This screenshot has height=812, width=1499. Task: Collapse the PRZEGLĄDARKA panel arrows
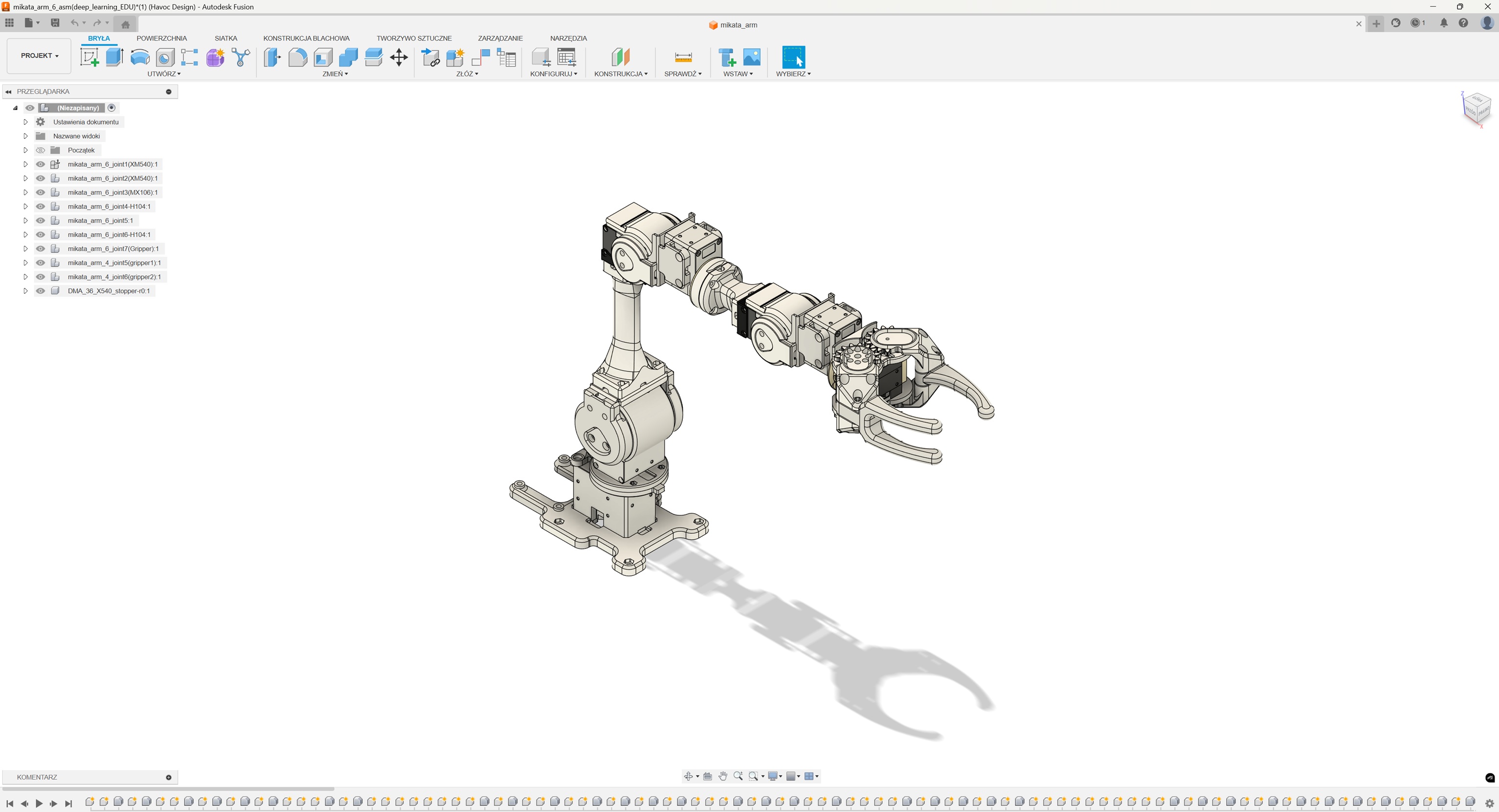(x=9, y=92)
